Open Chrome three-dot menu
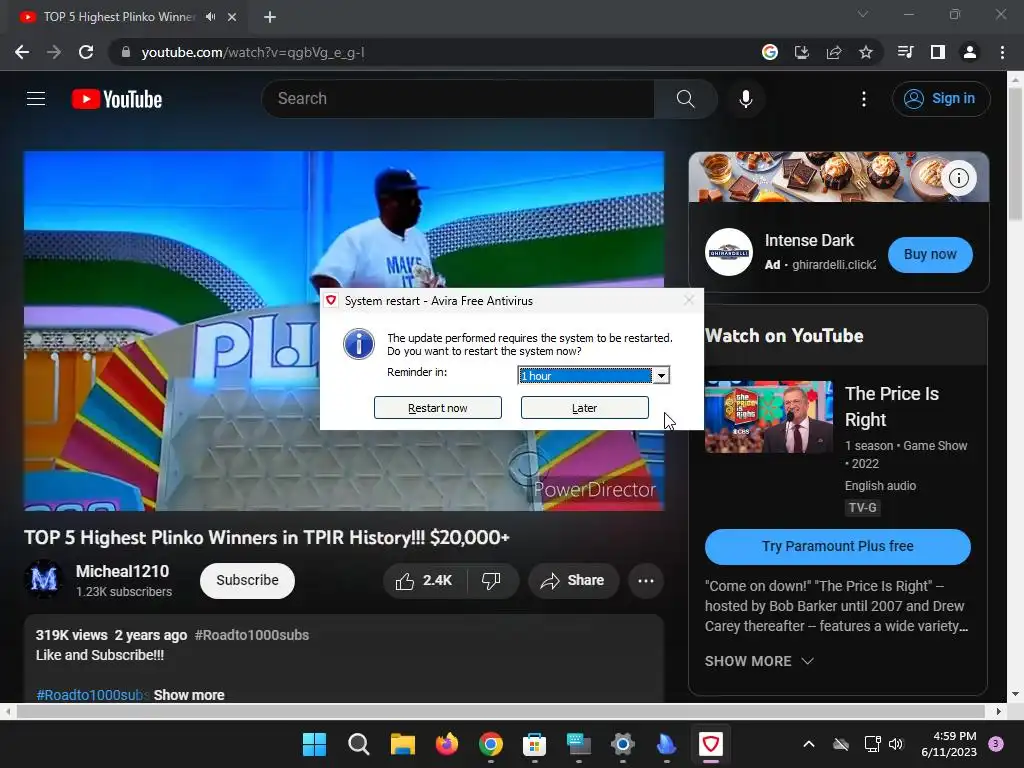The image size is (1024, 768). (x=1002, y=52)
